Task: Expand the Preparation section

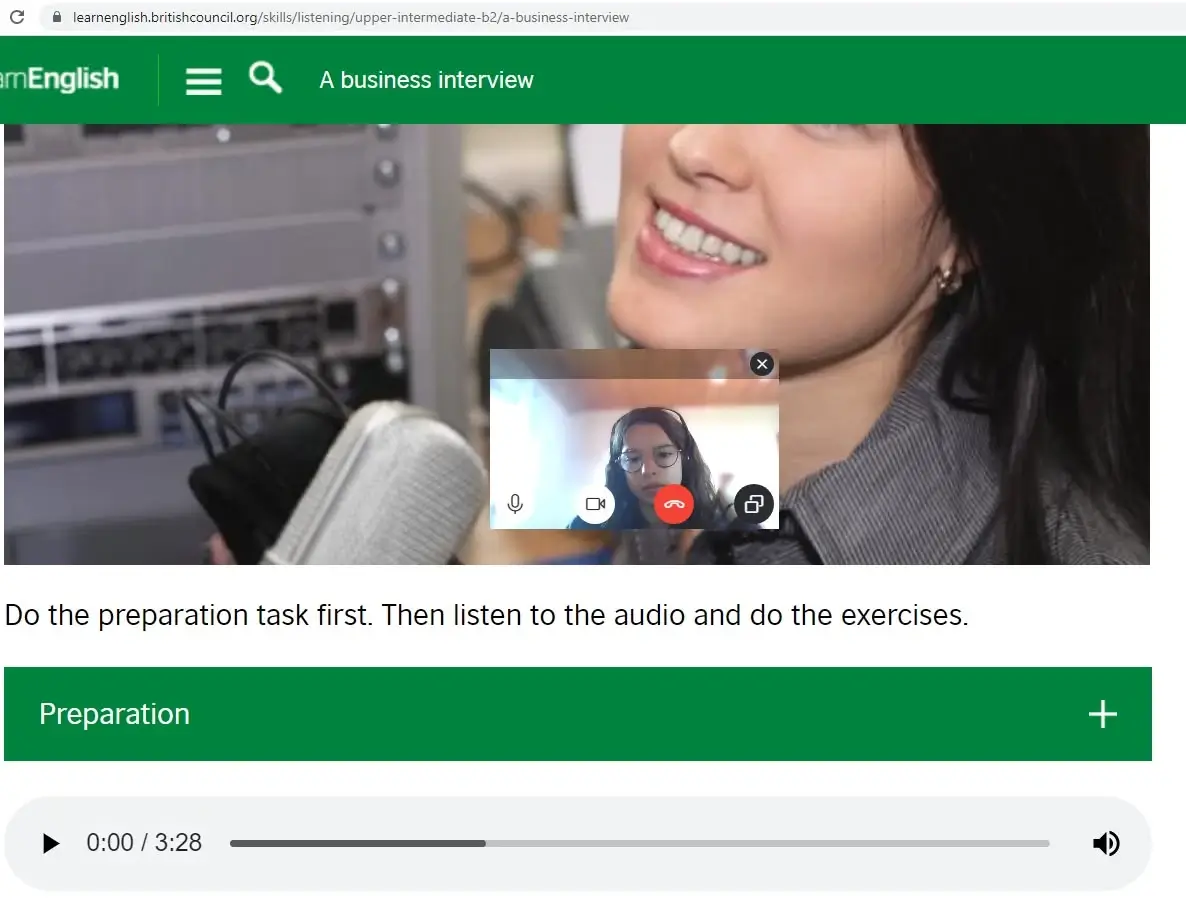Action: click(x=114, y=714)
